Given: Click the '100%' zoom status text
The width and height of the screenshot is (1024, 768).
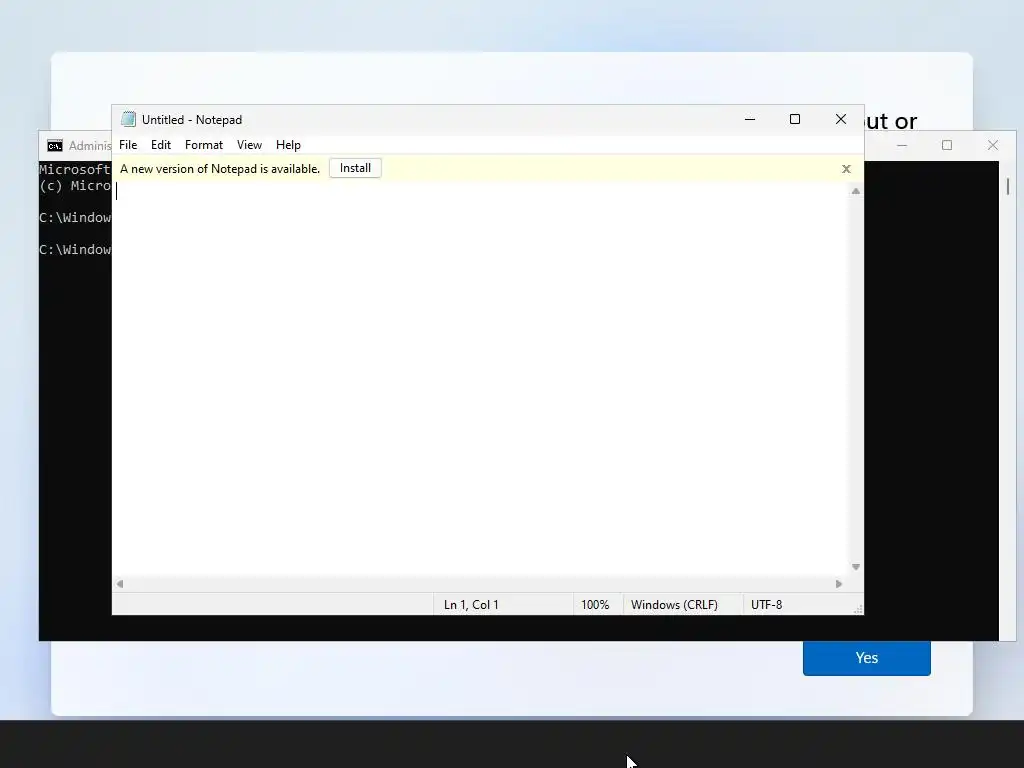Looking at the screenshot, I should click(595, 605).
